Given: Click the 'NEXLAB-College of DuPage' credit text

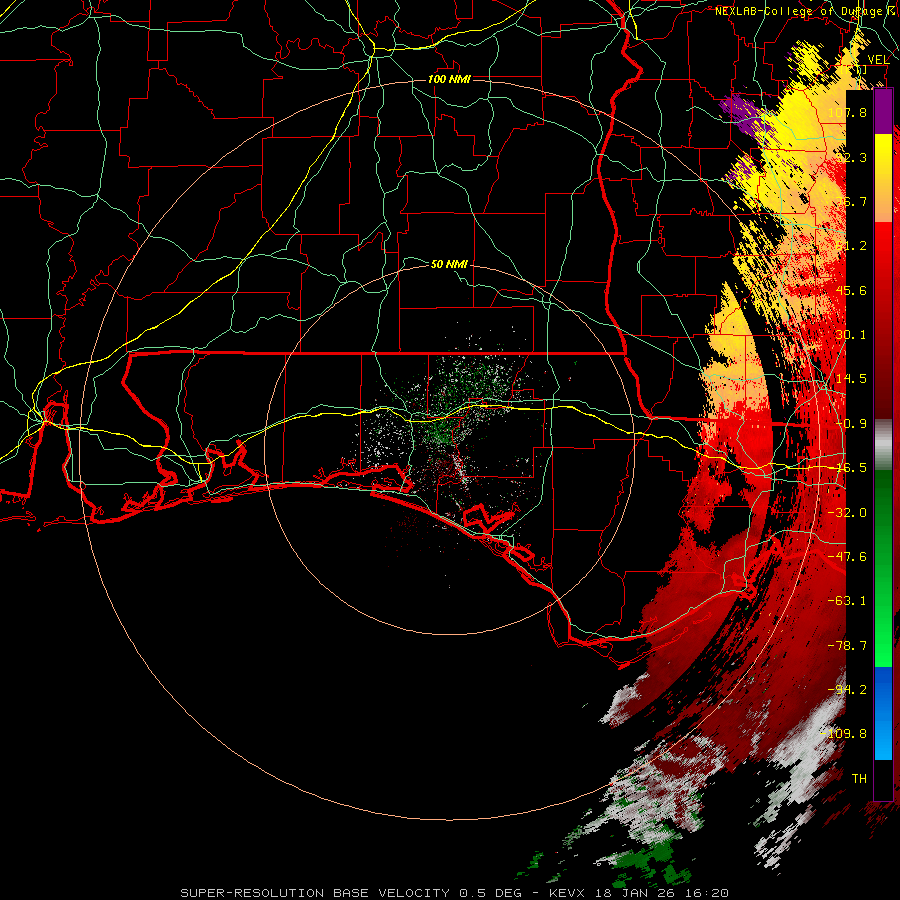Looking at the screenshot, I should click(799, 11).
